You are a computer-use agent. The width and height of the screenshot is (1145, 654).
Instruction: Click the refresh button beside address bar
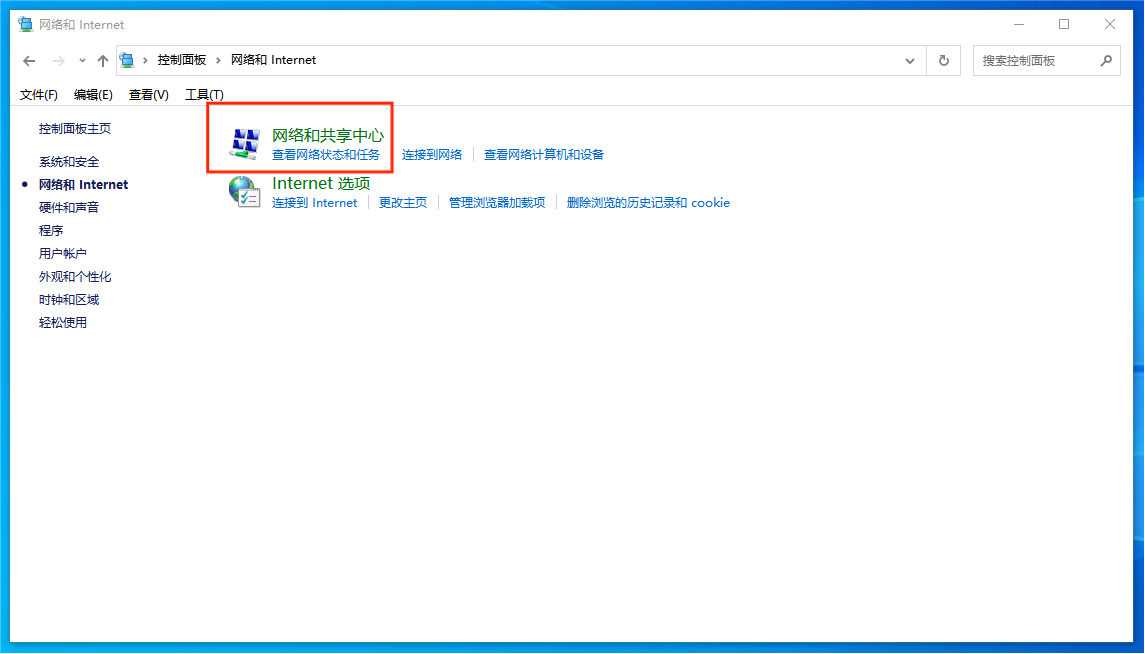point(943,60)
